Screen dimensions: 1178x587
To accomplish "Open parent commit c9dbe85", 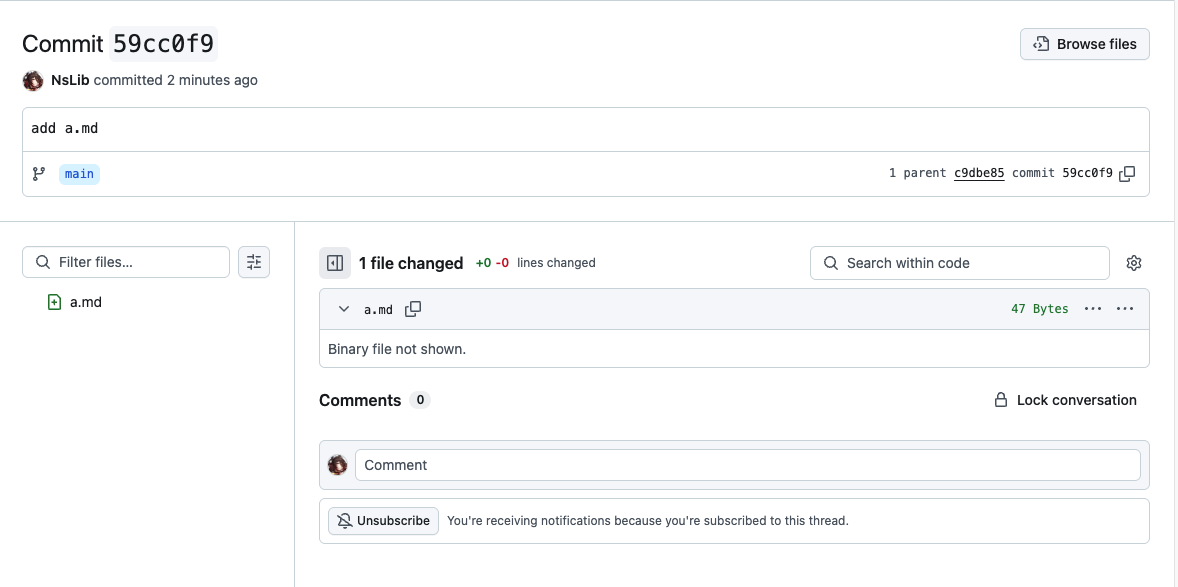I will point(979,173).
